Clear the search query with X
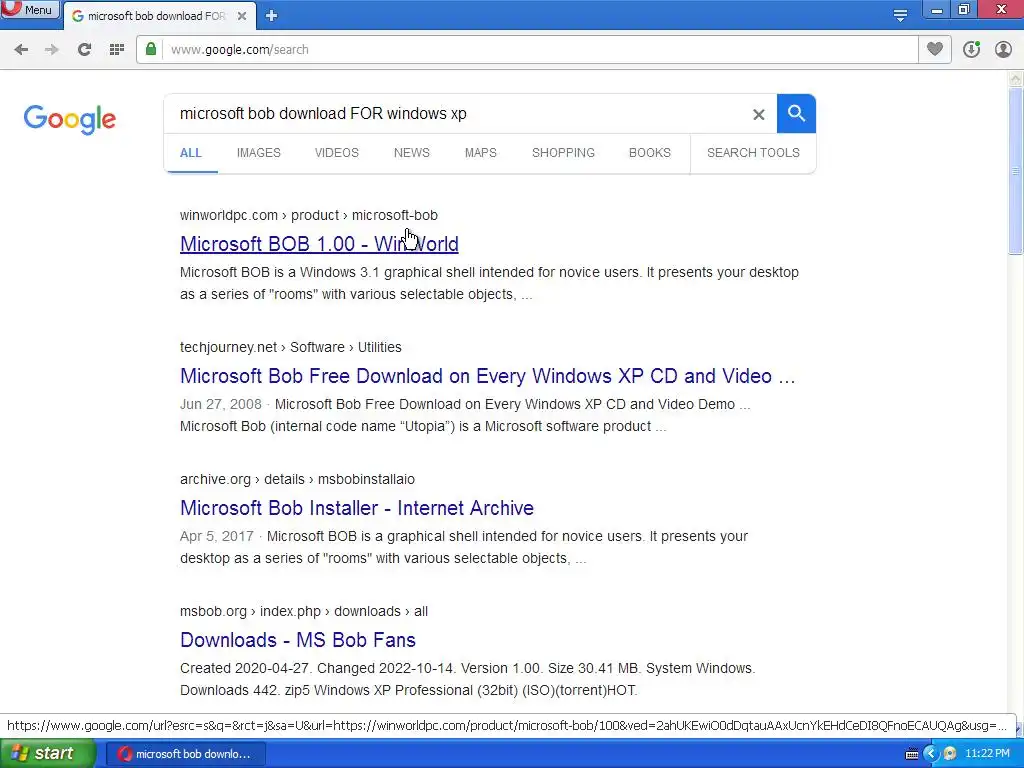Screen dimensions: 1024x768 pyautogui.click(x=758, y=115)
